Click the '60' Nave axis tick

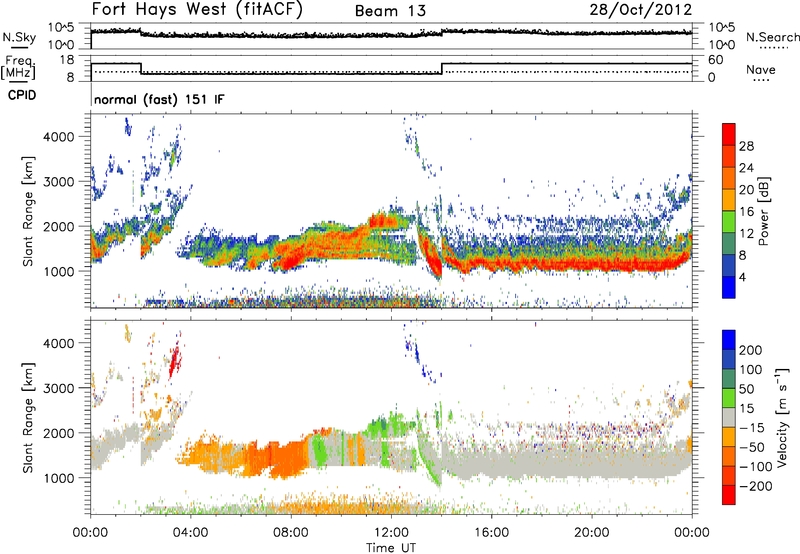pos(716,60)
